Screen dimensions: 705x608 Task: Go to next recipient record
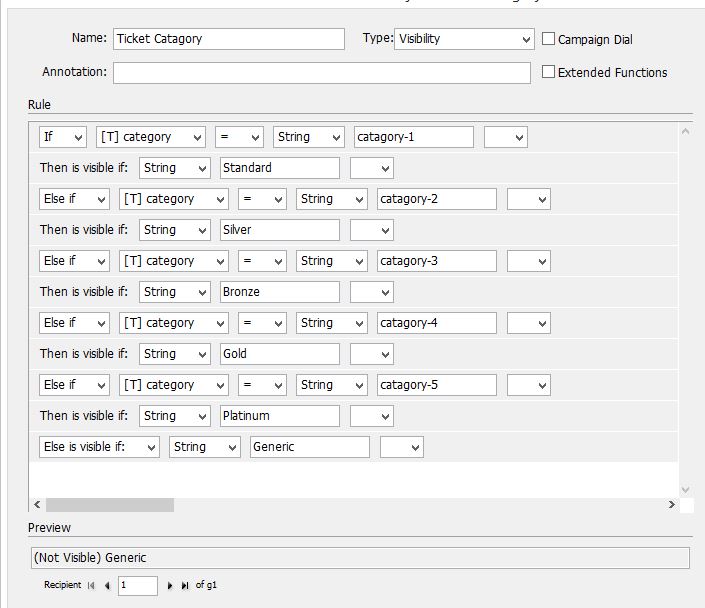click(170, 586)
